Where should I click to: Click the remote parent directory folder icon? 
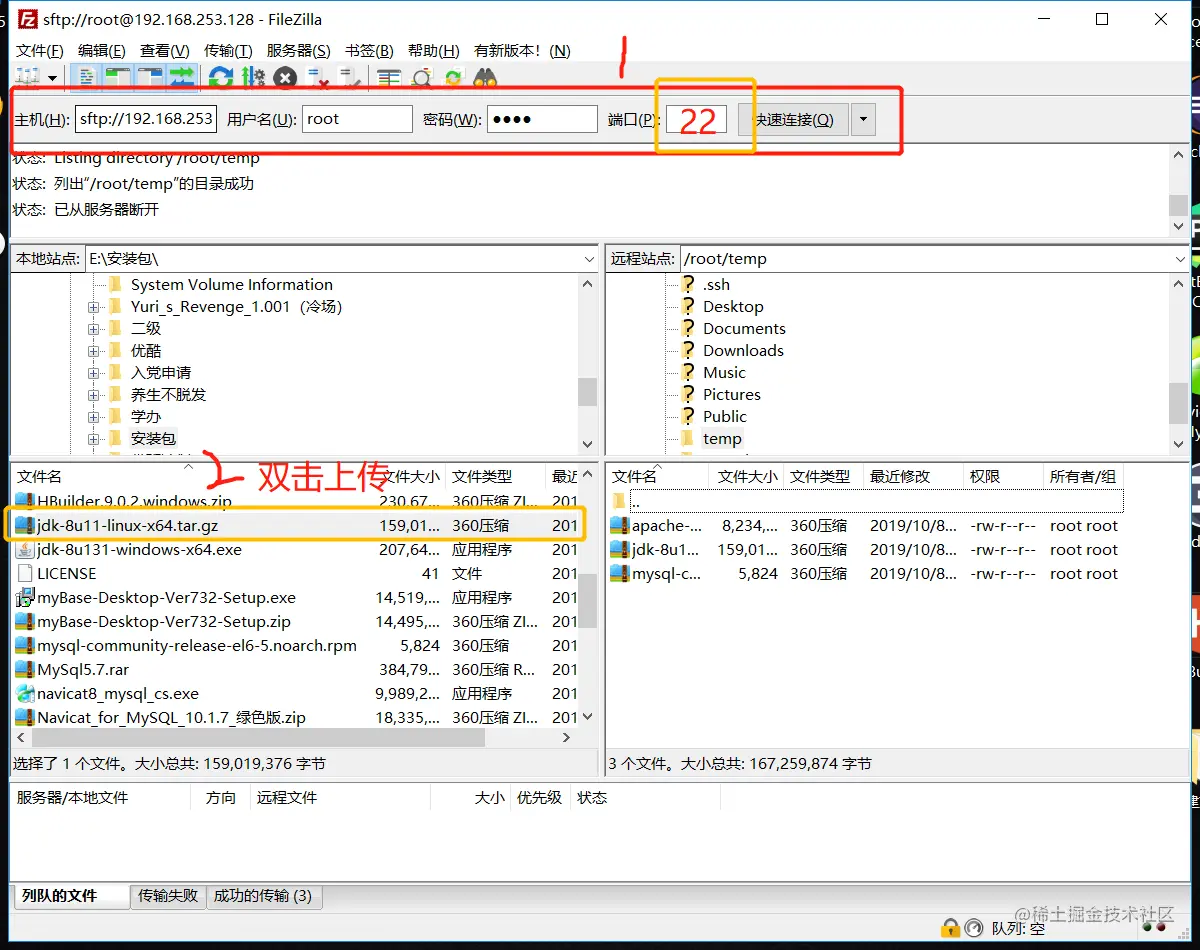tap(619, 501)
